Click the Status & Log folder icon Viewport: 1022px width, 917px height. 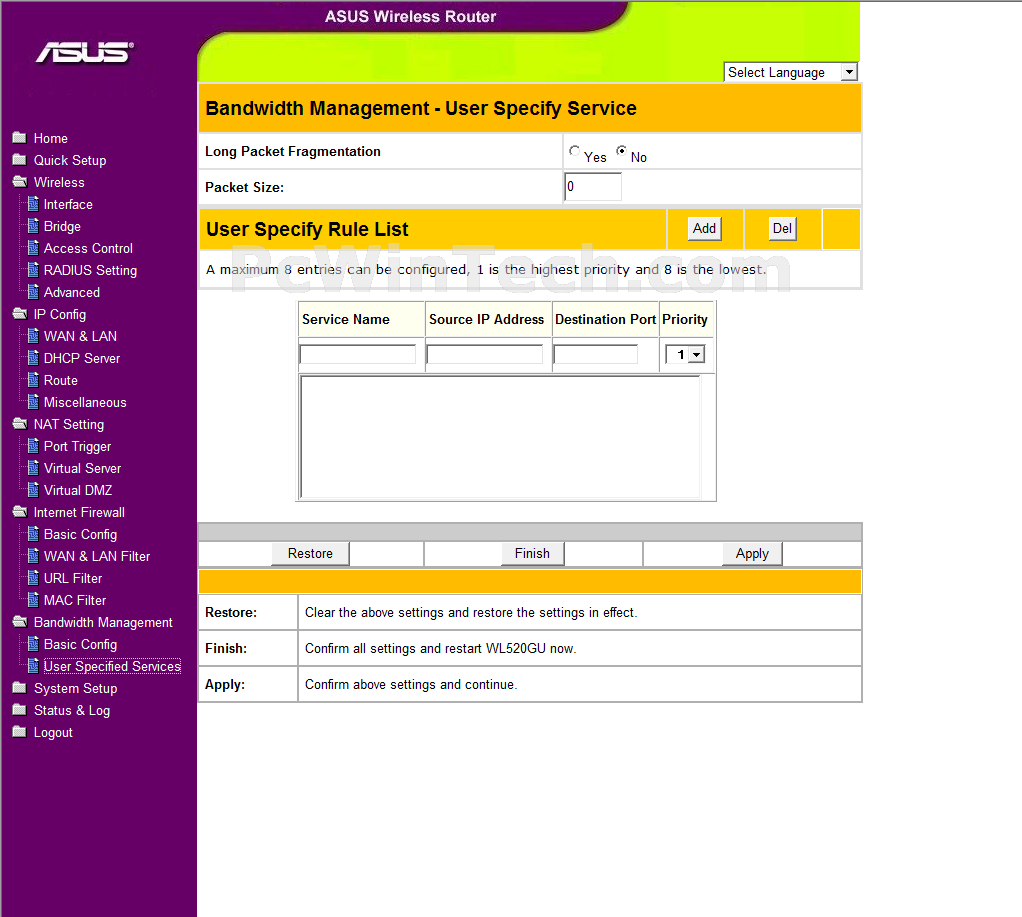pos(20,710)
